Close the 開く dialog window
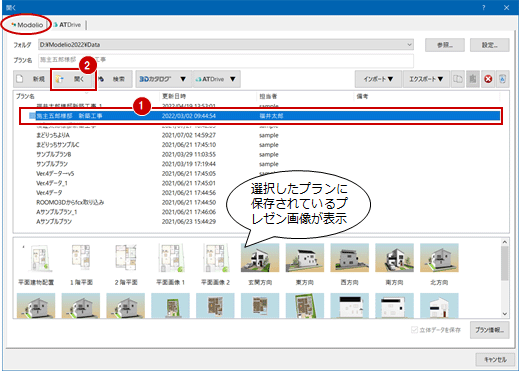Screen dimensions: 519x371 click(x=506, y=7)
